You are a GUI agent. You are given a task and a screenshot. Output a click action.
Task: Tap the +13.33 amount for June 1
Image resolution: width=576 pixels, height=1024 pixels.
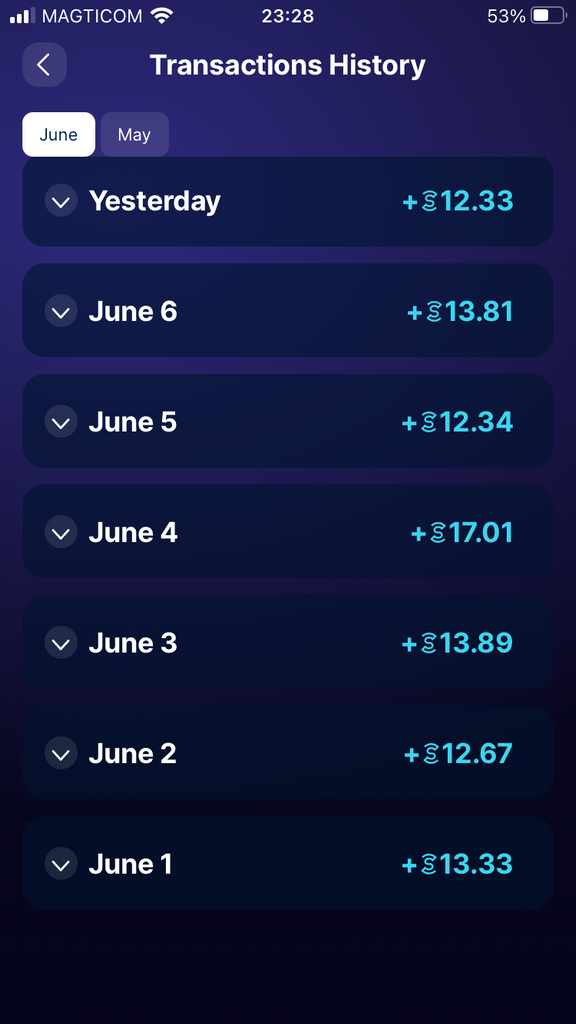point(457,864)
